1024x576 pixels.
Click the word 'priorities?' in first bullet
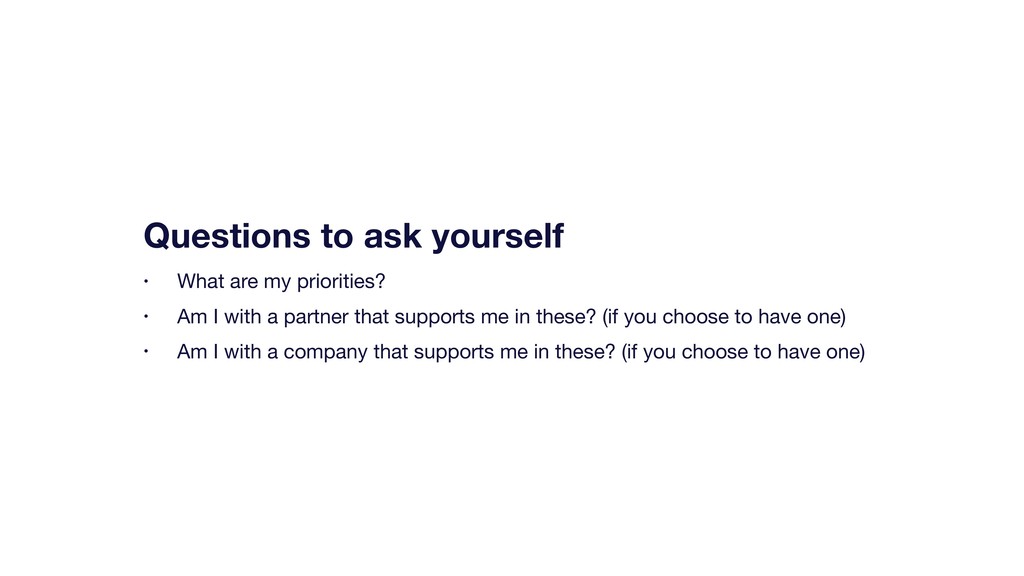(341, 281)
